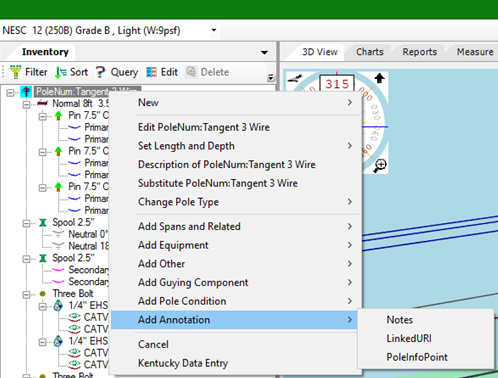Switch to the 3D View tab

coord(320,52)
